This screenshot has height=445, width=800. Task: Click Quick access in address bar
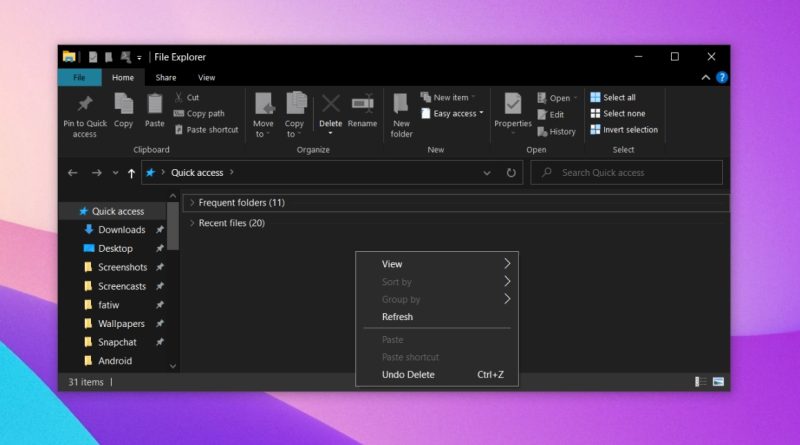pos(197,172)
